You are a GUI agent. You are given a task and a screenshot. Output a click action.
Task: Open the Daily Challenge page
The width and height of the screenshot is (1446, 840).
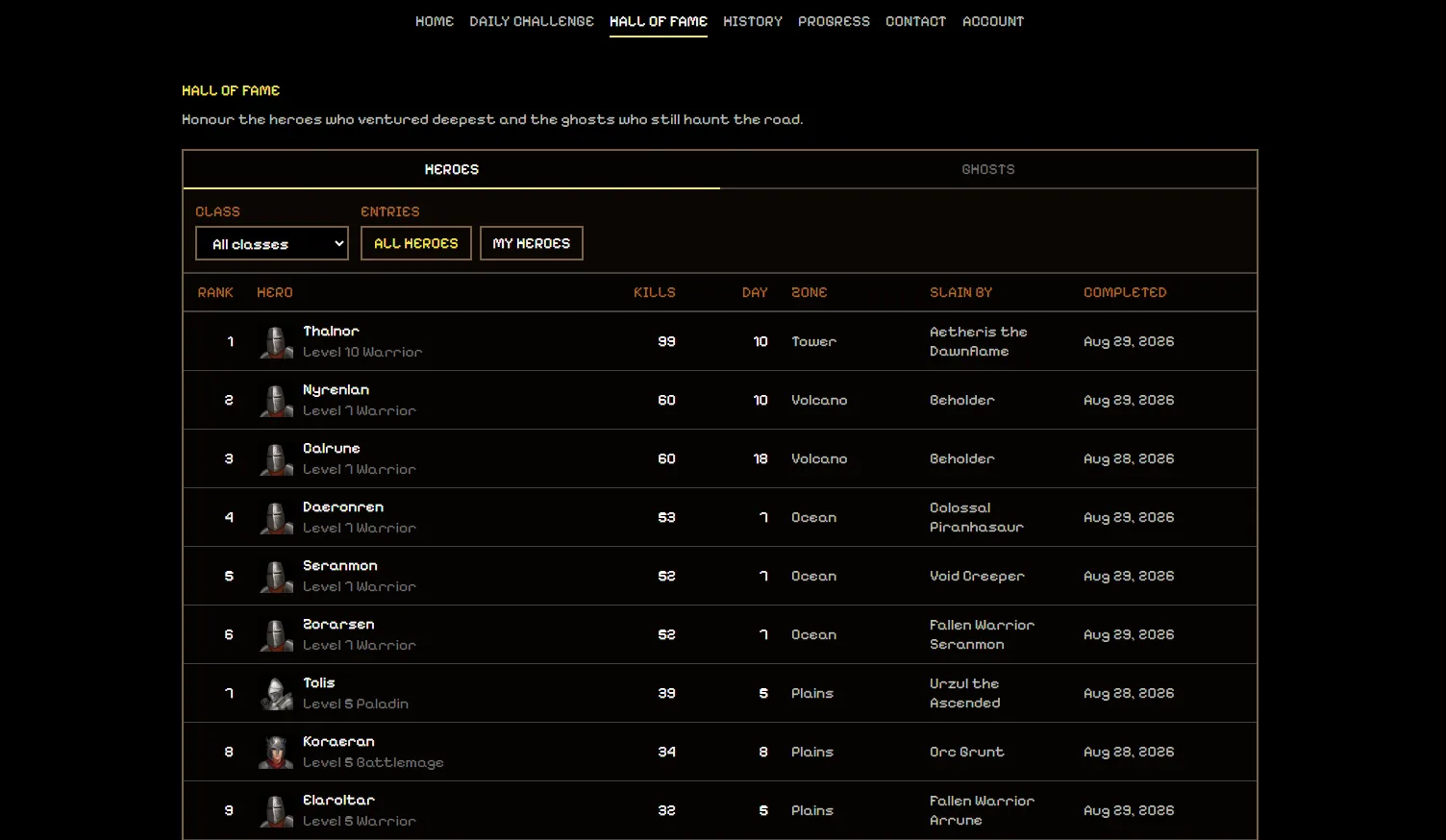[x=532, y=21]
